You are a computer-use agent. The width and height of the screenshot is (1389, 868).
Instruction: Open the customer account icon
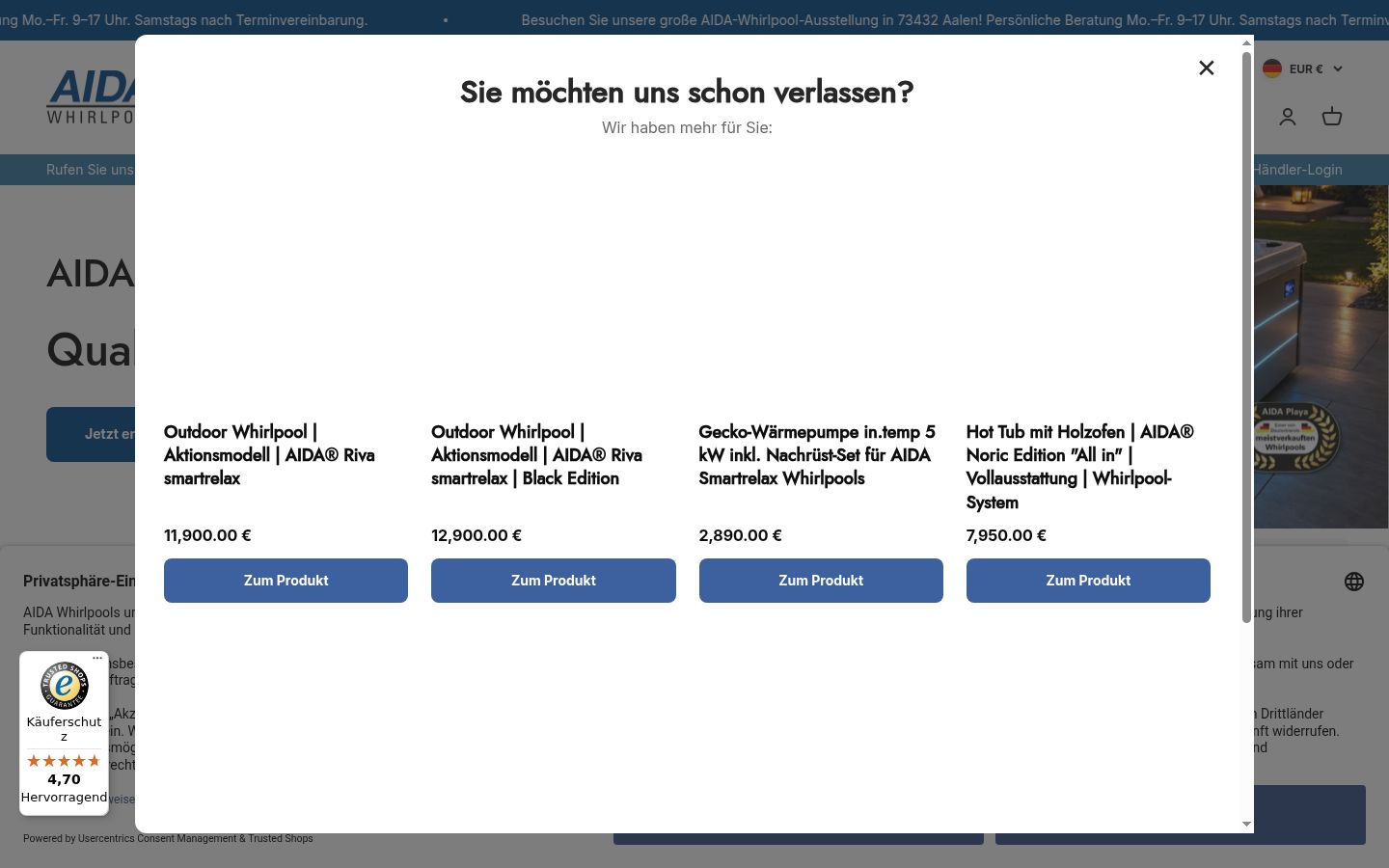[1288, 117]
